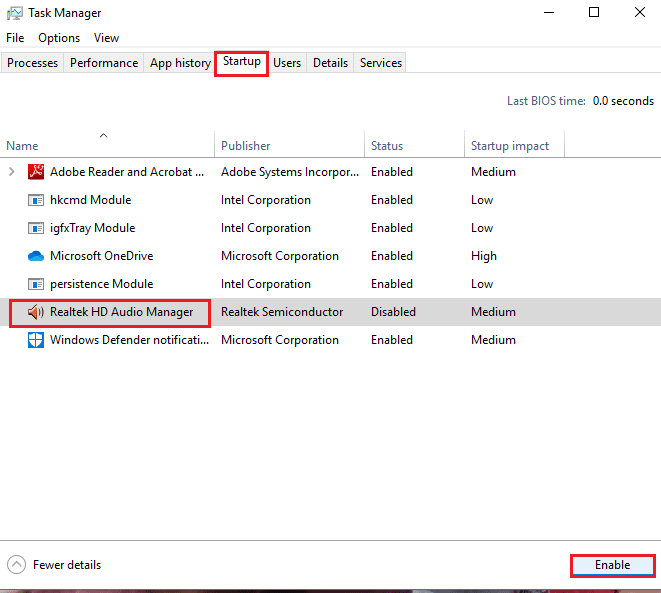Open the Options menu

pyautogui.click(x=59, y=38)
